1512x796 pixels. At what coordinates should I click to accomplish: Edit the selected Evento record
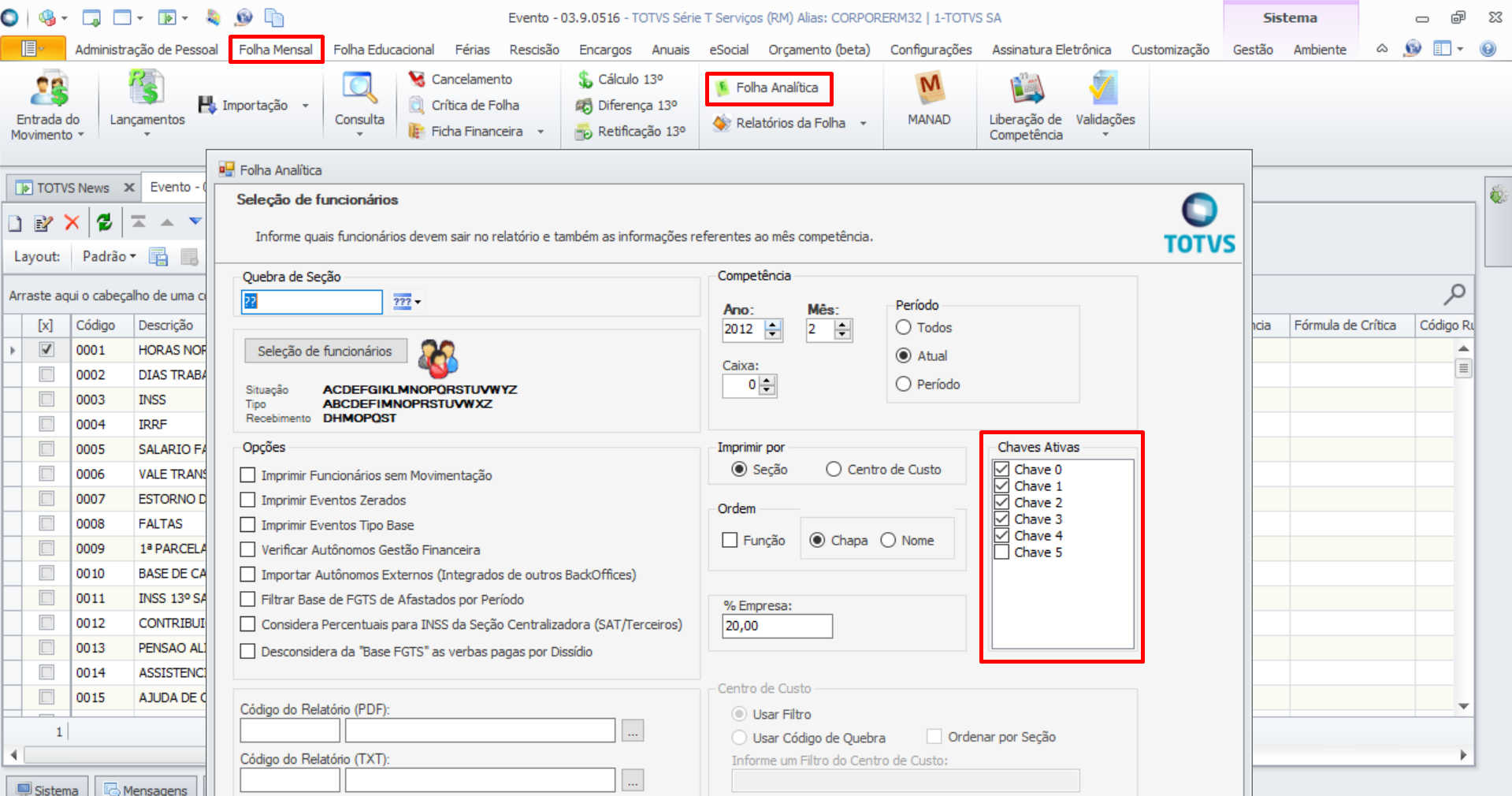click(43, 224)
